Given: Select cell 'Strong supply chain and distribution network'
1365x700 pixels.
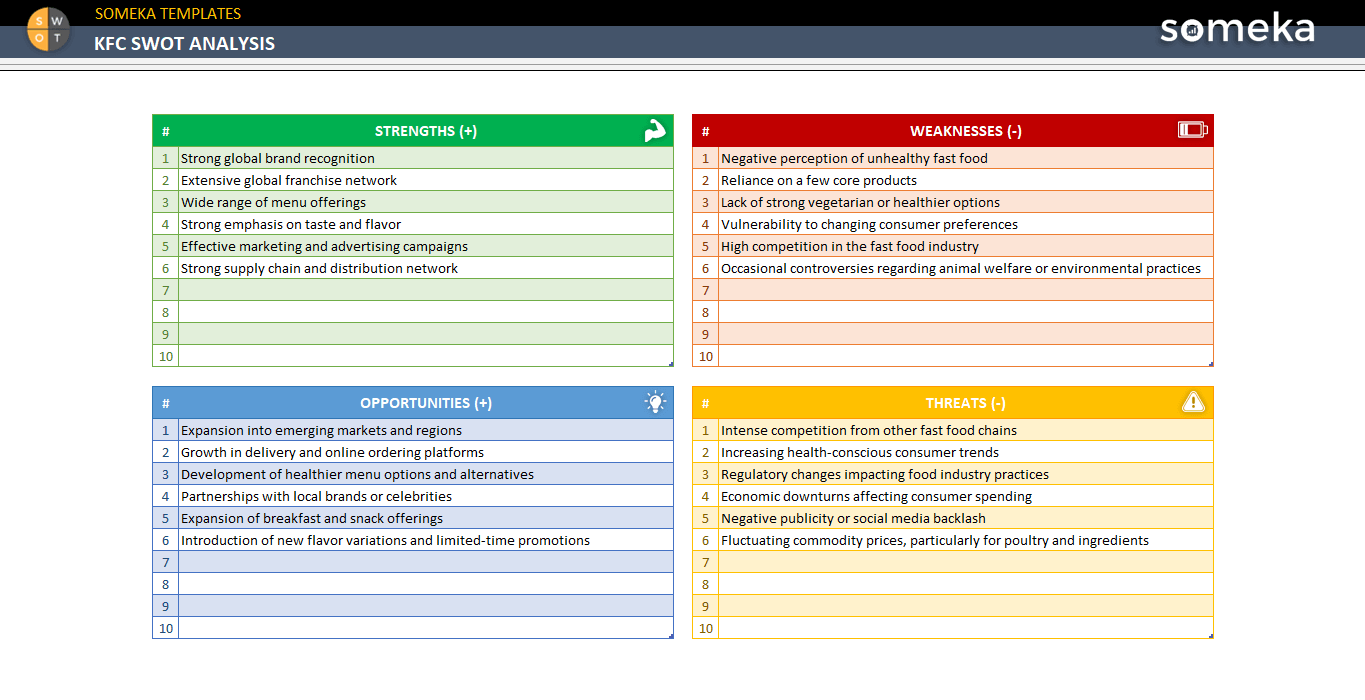Looking at the screenshot, I should point(426,268).
